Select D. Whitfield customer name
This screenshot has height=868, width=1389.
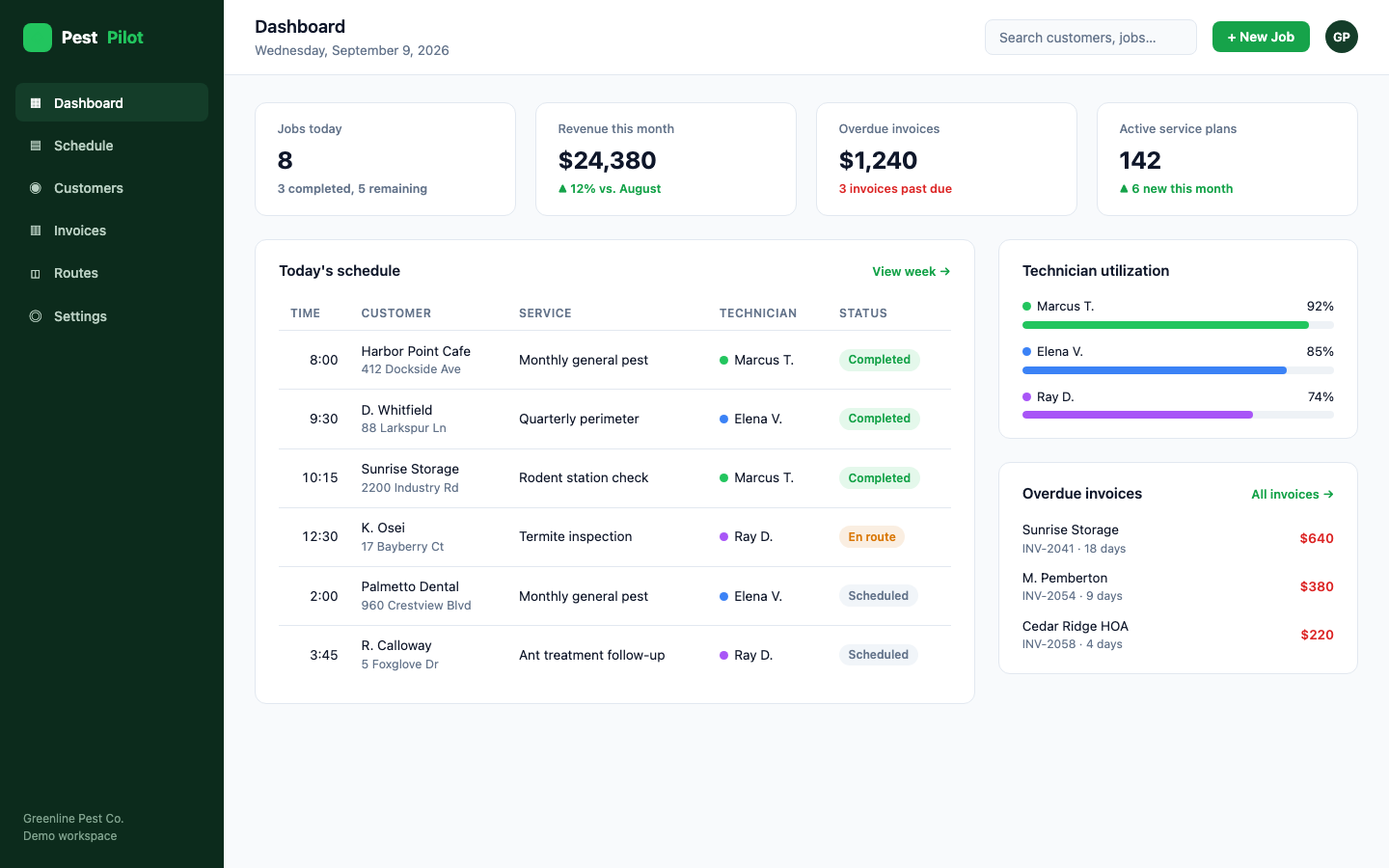(x=396, y=410)
